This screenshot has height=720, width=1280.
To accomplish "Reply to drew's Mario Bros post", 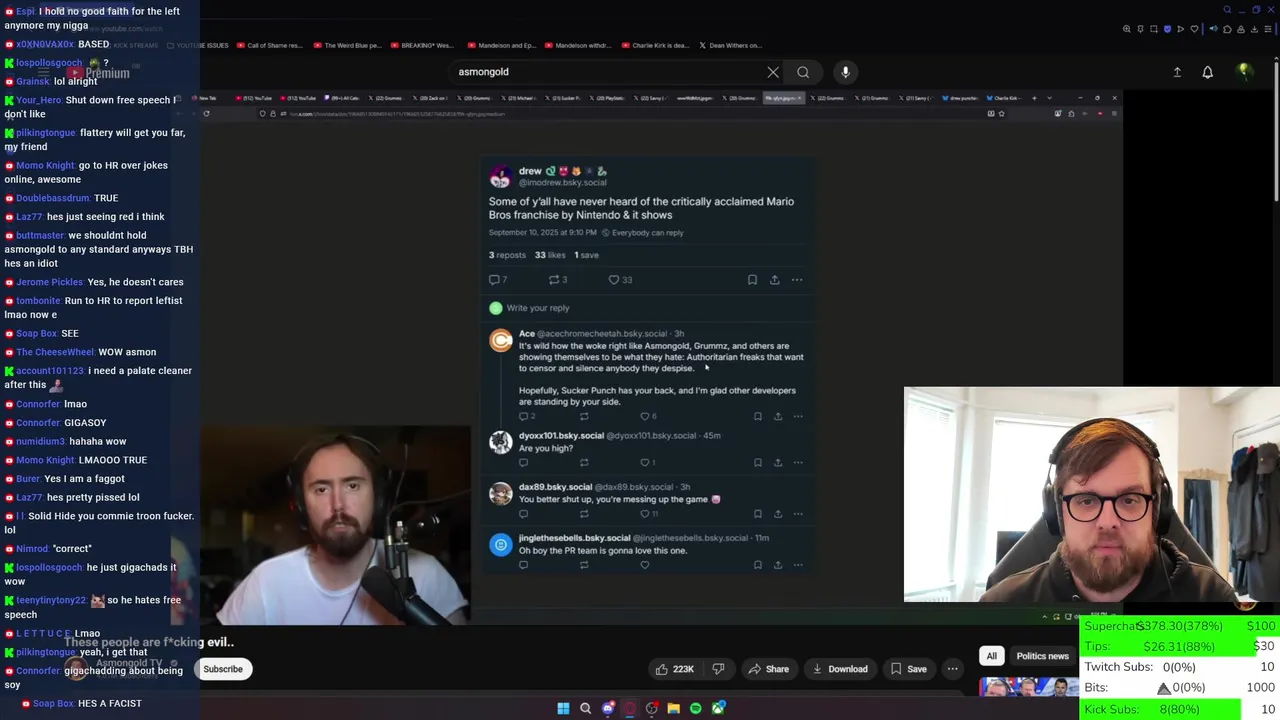I will pos(497,280).
